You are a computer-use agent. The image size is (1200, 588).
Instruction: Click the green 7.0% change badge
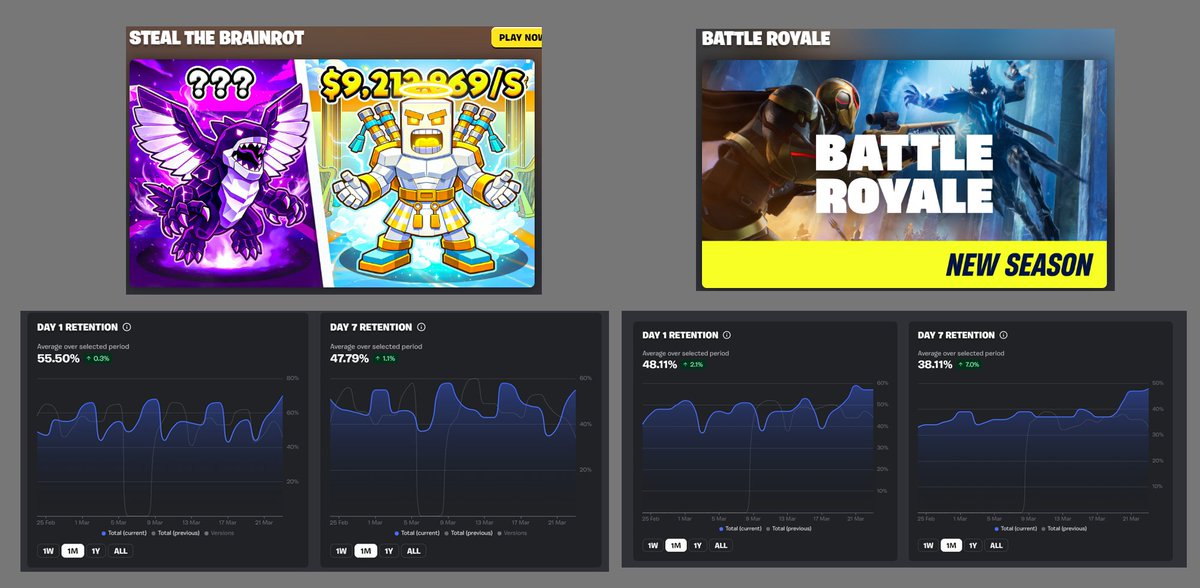970,365
